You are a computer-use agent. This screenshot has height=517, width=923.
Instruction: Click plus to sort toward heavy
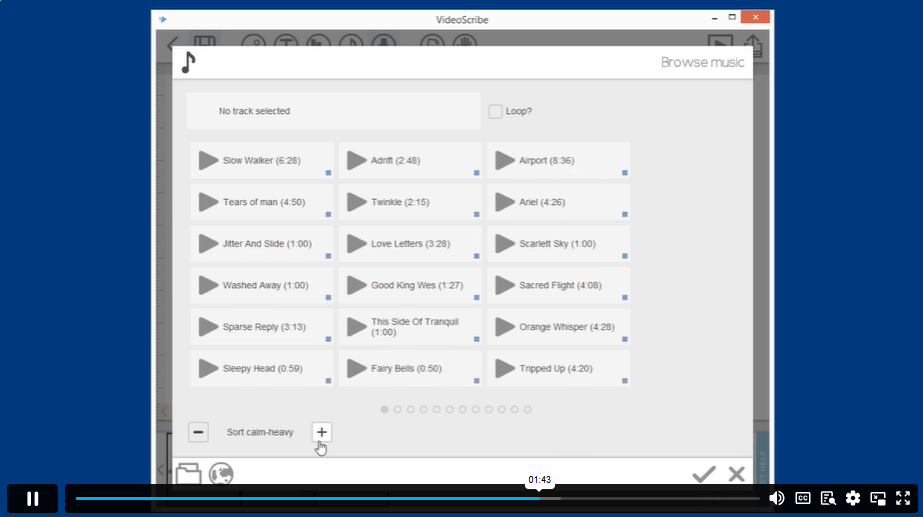tap(321, 432)
